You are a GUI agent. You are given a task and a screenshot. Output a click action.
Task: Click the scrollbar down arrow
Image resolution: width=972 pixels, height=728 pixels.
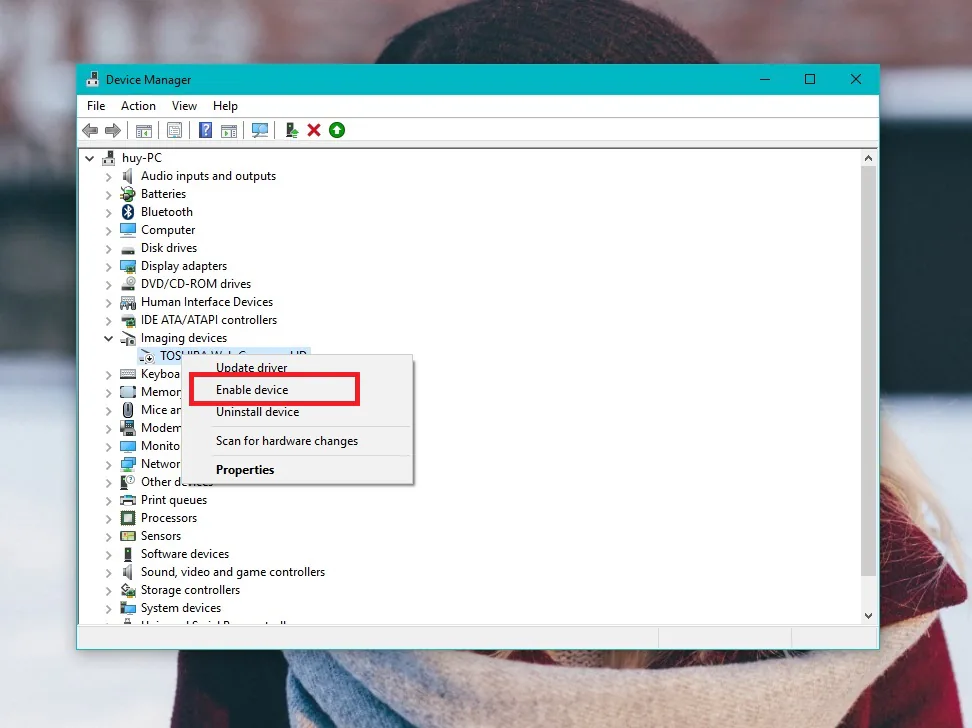click(x=868, y=616)
